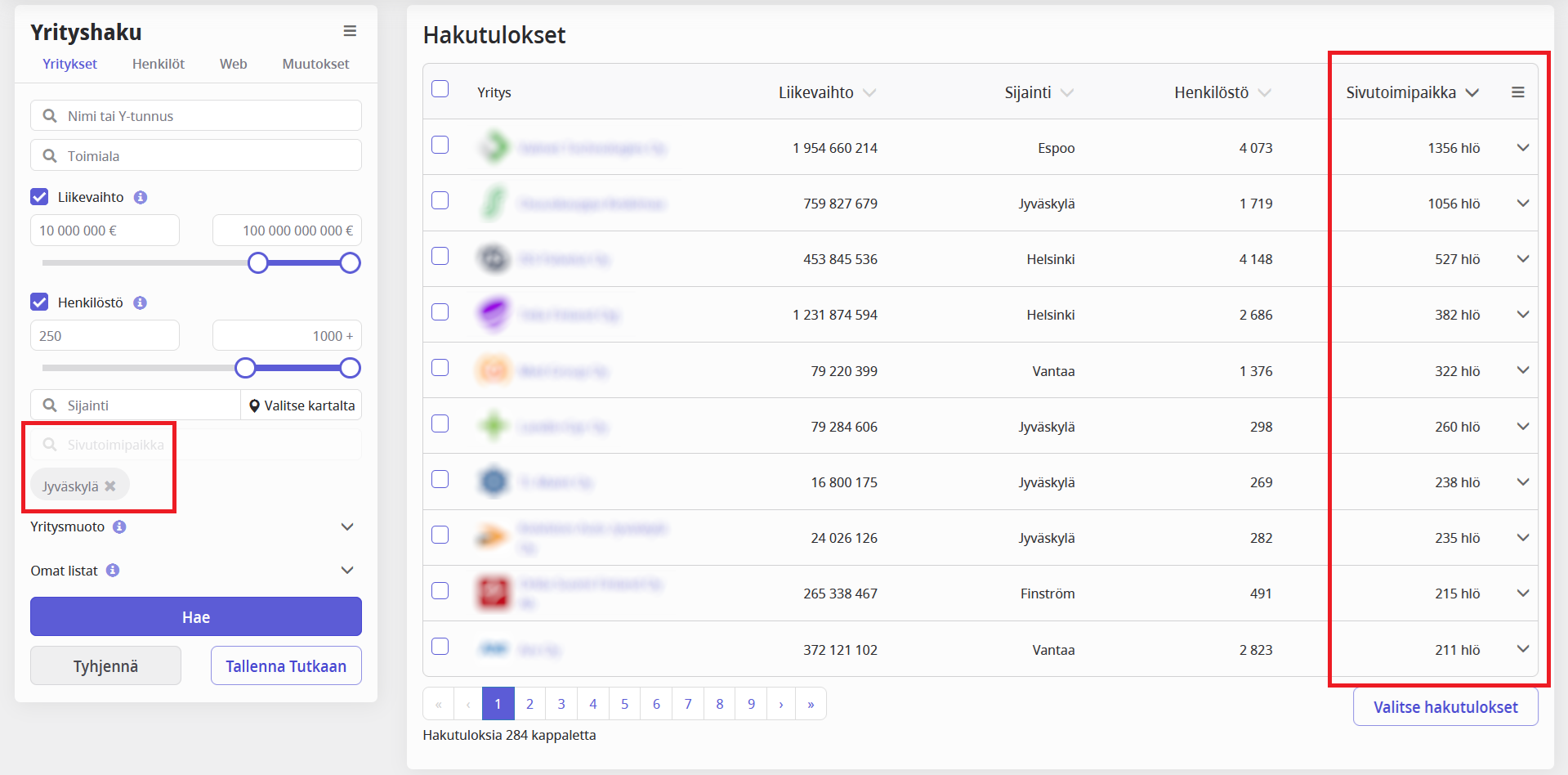Switch to the Henkilöt tab

pos(159,64)
